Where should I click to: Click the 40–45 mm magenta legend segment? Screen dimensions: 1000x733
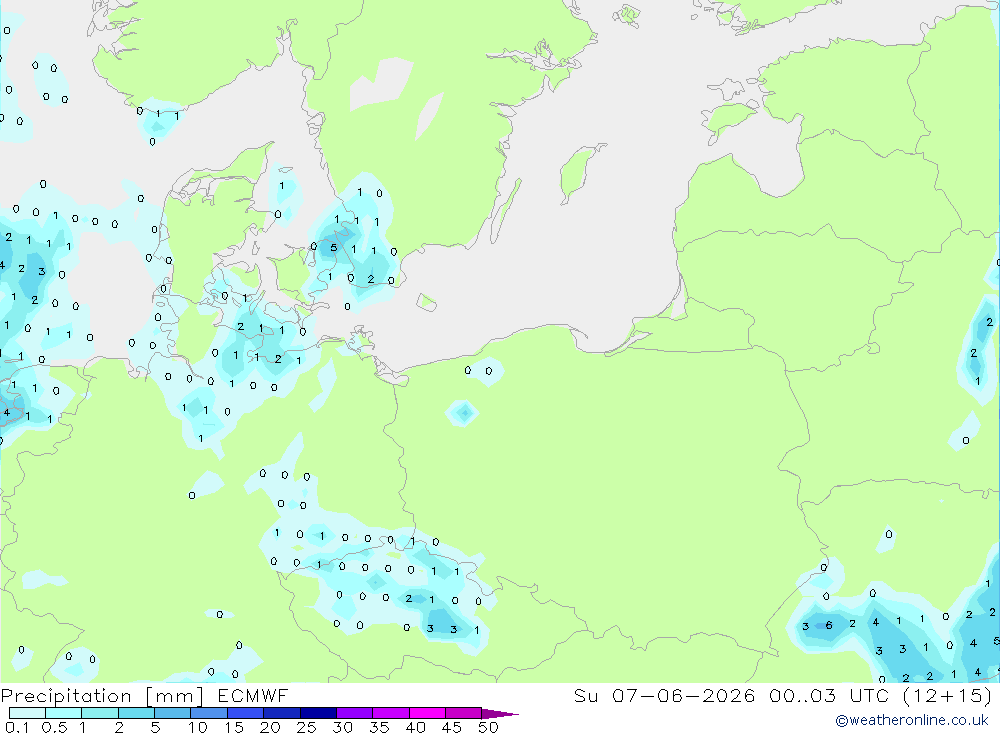pos(427,713)
